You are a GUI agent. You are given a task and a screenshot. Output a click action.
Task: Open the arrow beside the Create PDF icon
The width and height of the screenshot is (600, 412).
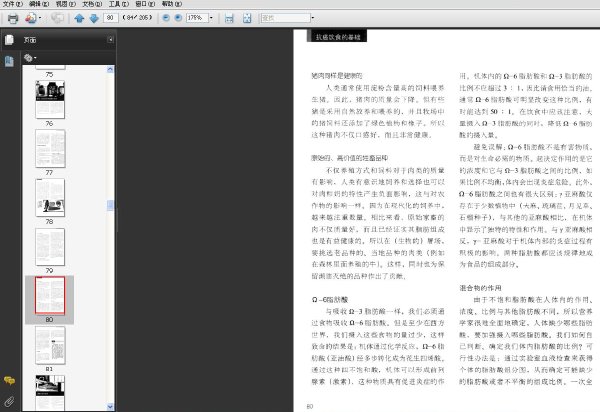coord(40,18)
